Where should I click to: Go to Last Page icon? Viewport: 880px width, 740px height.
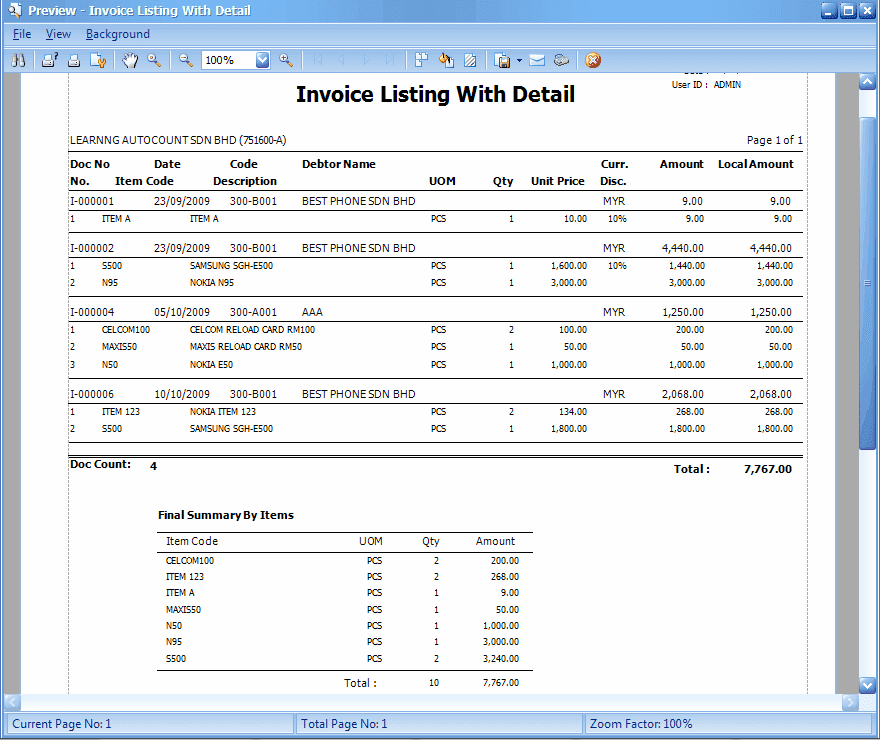[390, 60]
